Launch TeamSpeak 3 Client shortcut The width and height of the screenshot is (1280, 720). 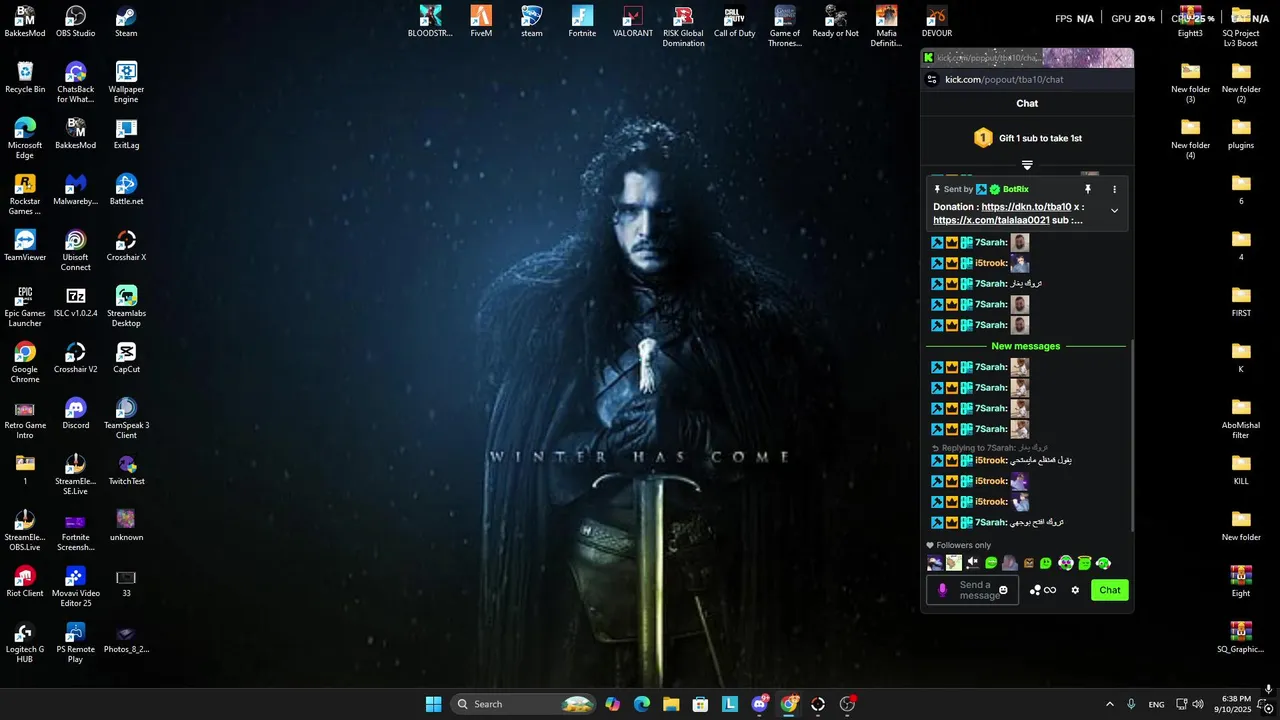point(126,418)
